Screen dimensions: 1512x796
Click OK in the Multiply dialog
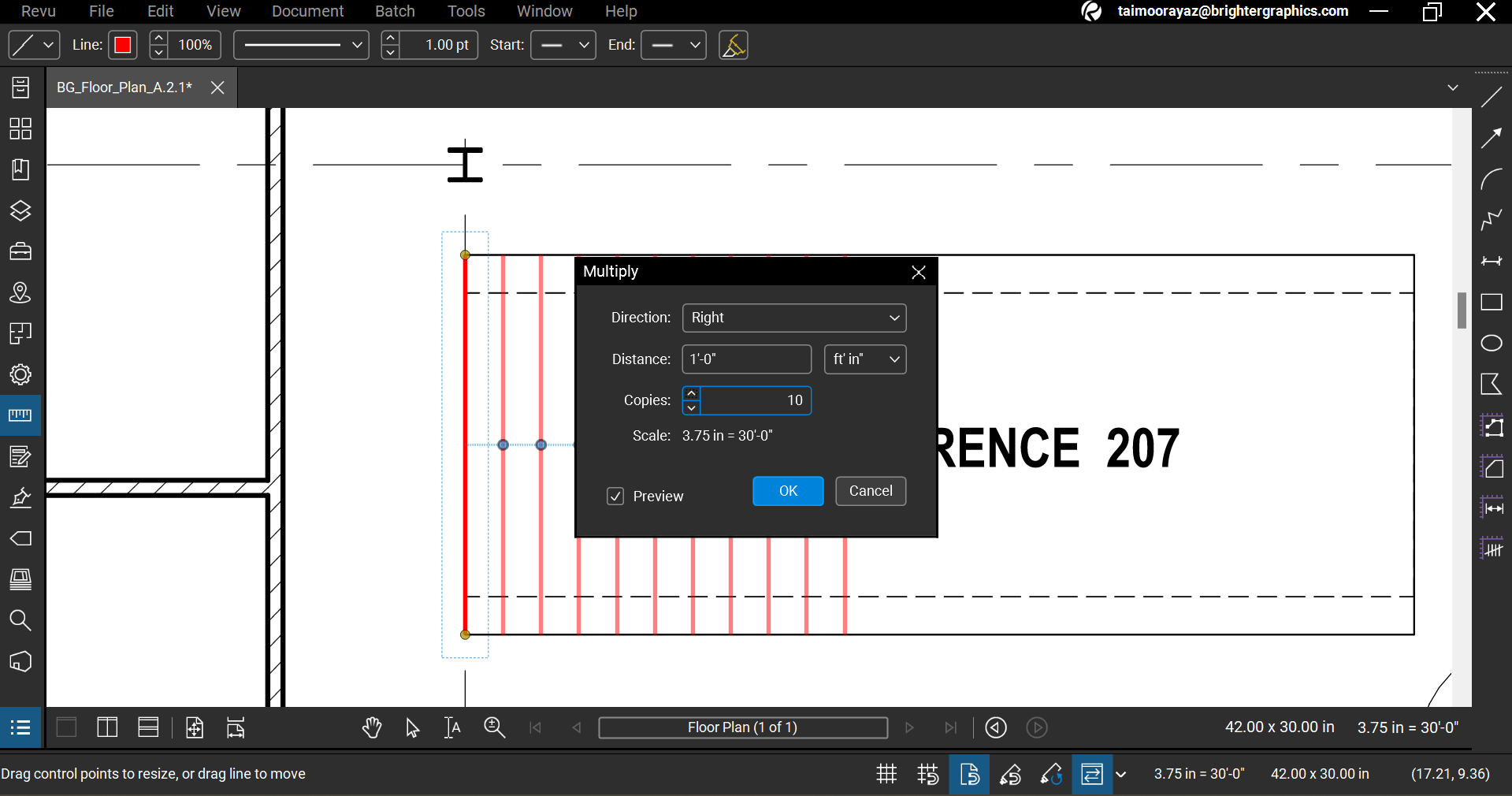[787, 490]
